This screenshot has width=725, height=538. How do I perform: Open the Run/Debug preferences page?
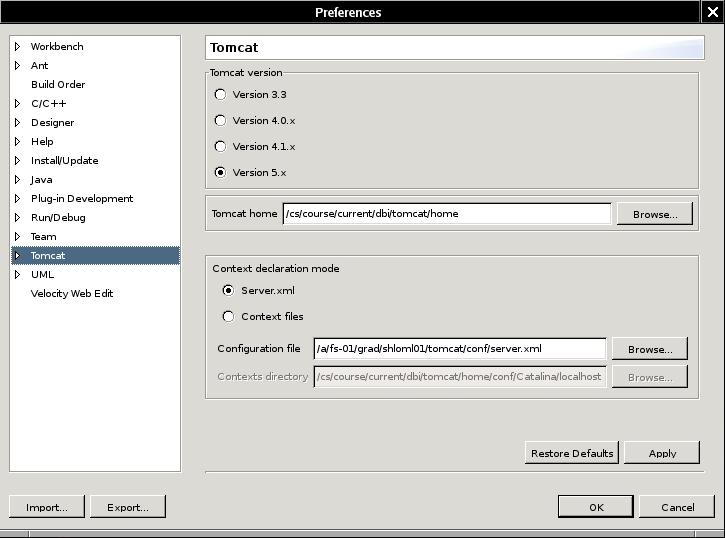[x=58, y=217]
